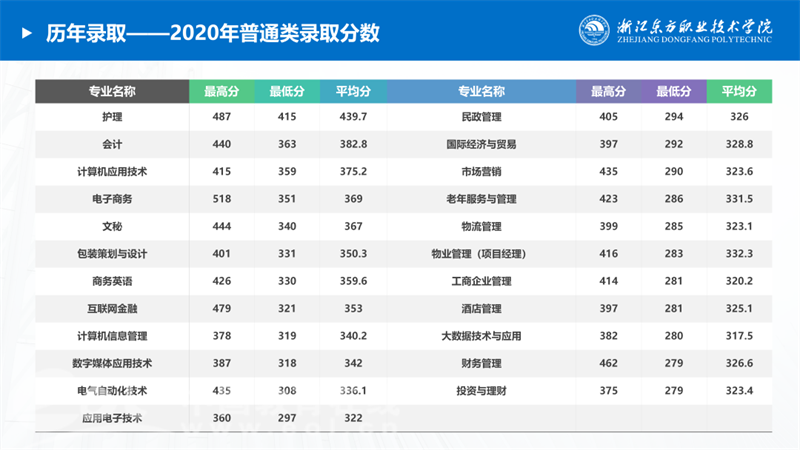Click the purple 最低分 header in right table
Image resolution: width=800 pixels, height=450 pixels.
tap(674, 91)
